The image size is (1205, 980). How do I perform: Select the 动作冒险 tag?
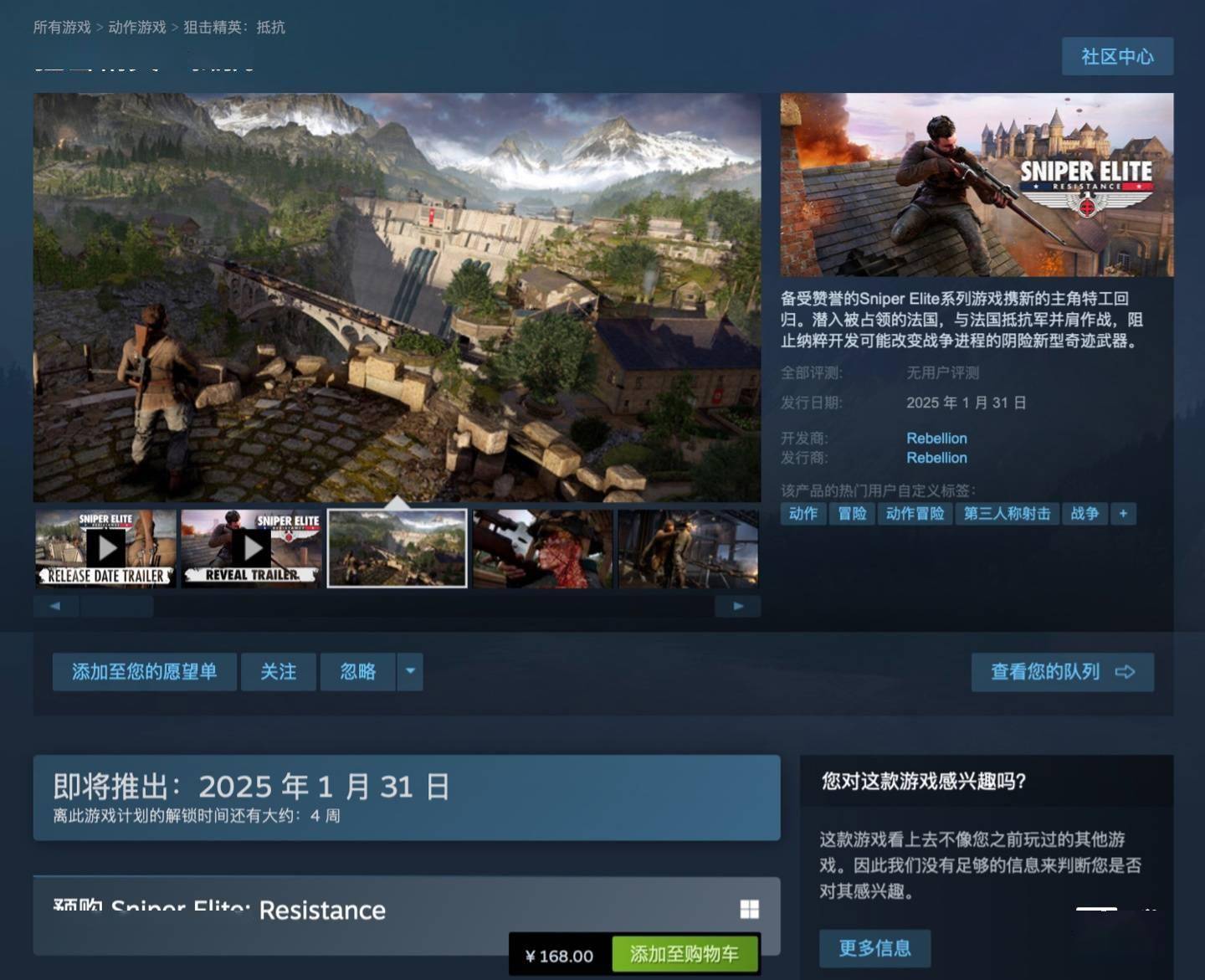click(915, 513)
